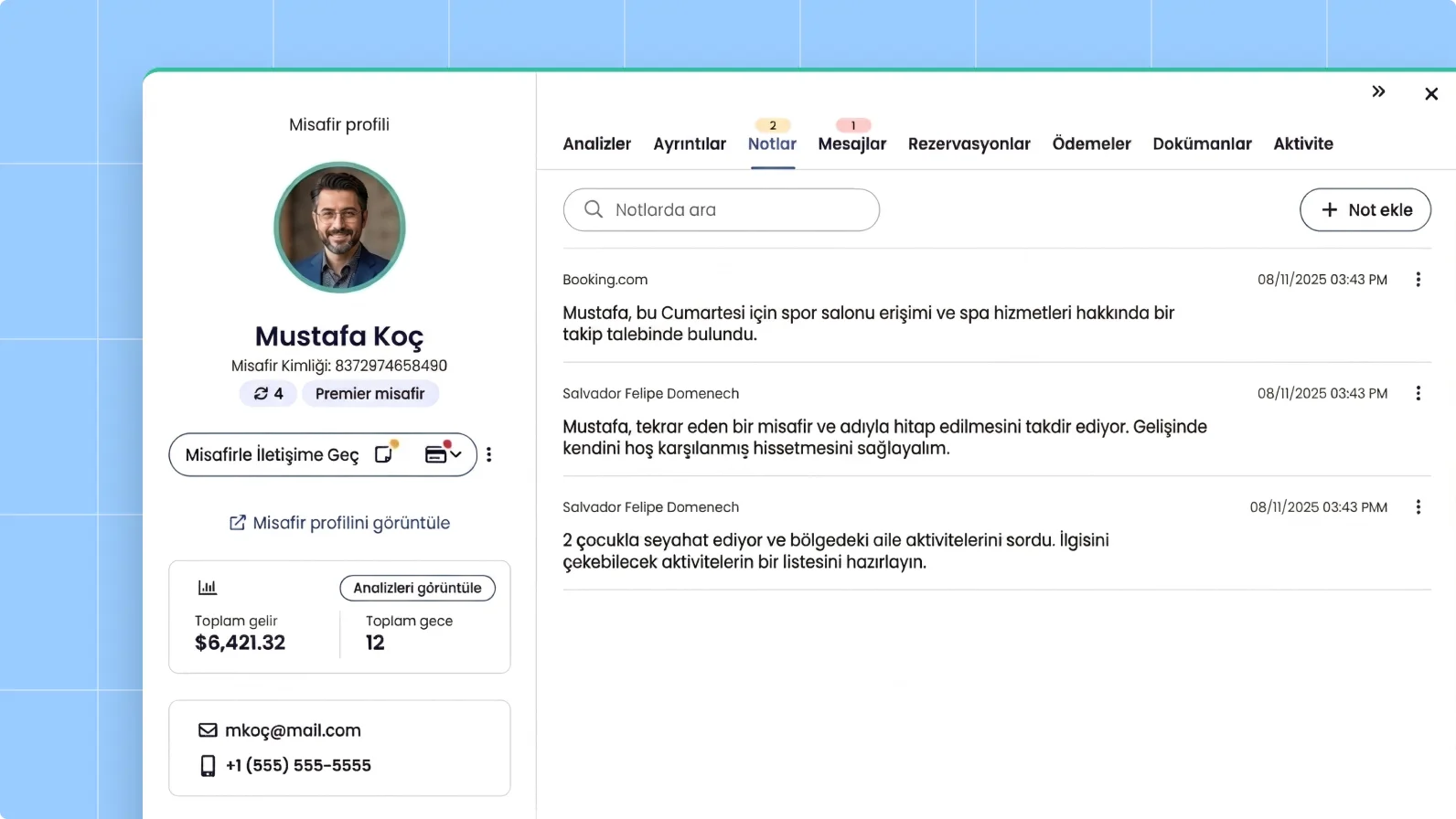Close the guest profile panel
This screenshot has height=819, width=1456.
[x=1431, y=94]
